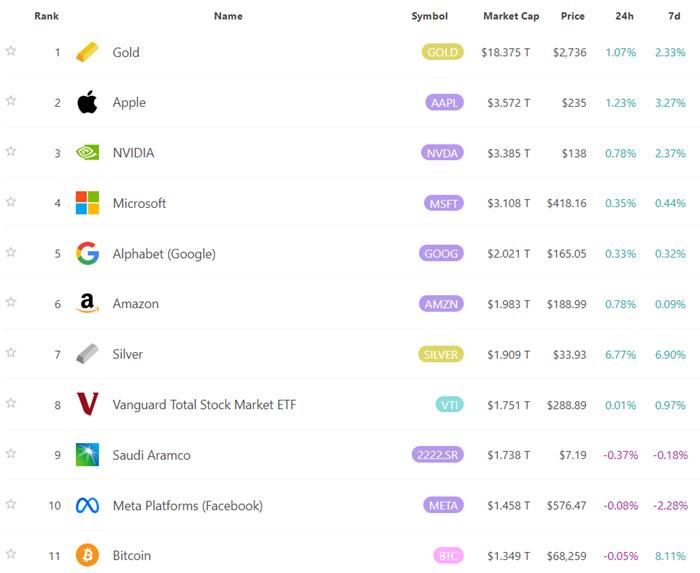700x573 pixels.
Task: Open Vanguard Total Stock Market ETF link
Action: 204,405
